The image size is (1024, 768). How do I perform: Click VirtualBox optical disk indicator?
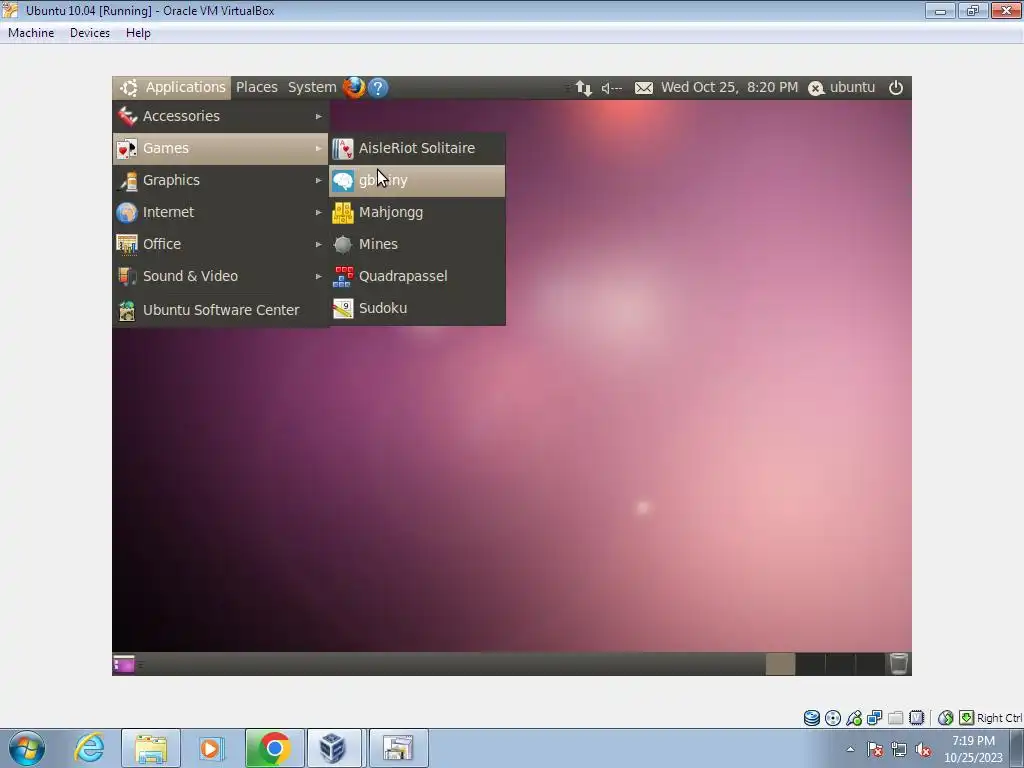pyautogui.click(x=833, y=718)
